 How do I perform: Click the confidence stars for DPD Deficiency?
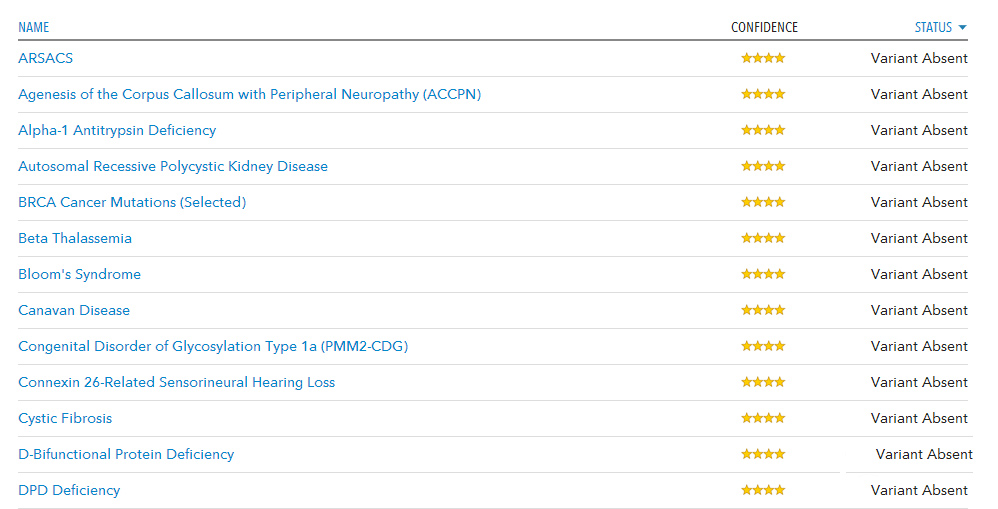(x=763, y=490)
